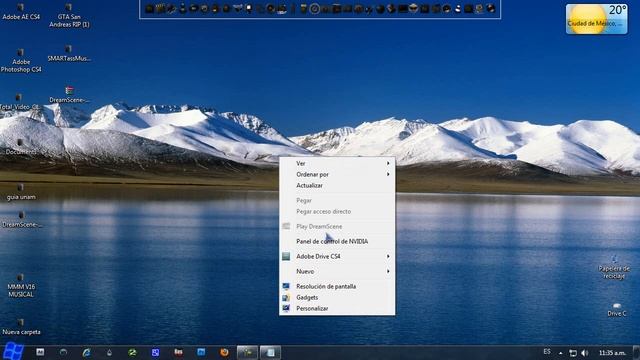The width and height of the screenshot is (640, 360).
Task: Click the Windows Start button
Action: coord(13,351)
